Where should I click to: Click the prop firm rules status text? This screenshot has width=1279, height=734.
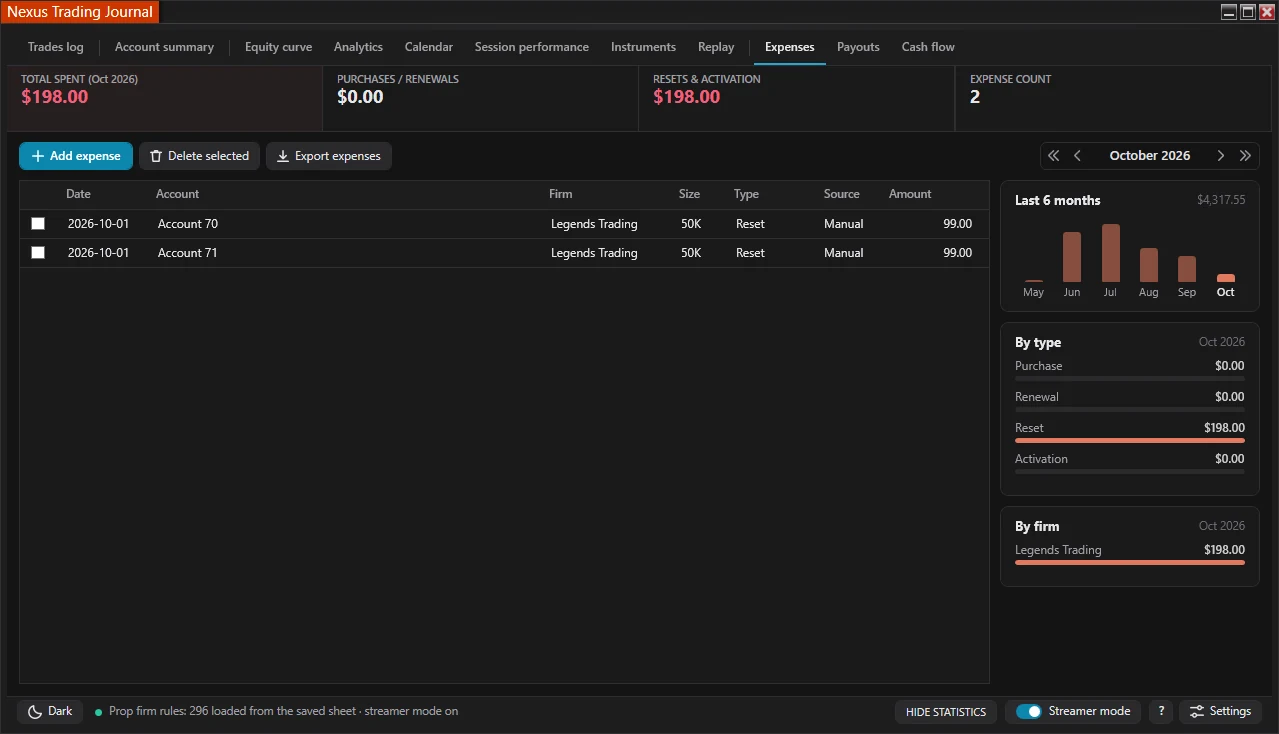pyautogui.click(x=283, y=712)
